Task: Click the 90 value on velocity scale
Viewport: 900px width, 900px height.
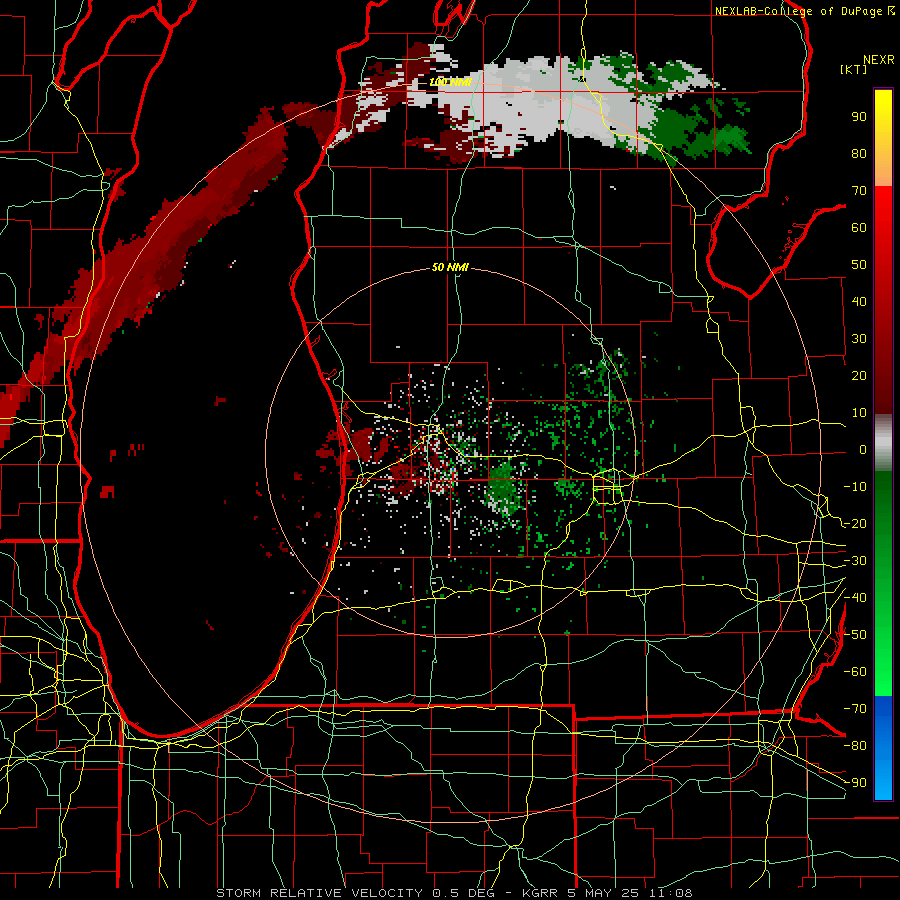Action: (x=859, y=117)
